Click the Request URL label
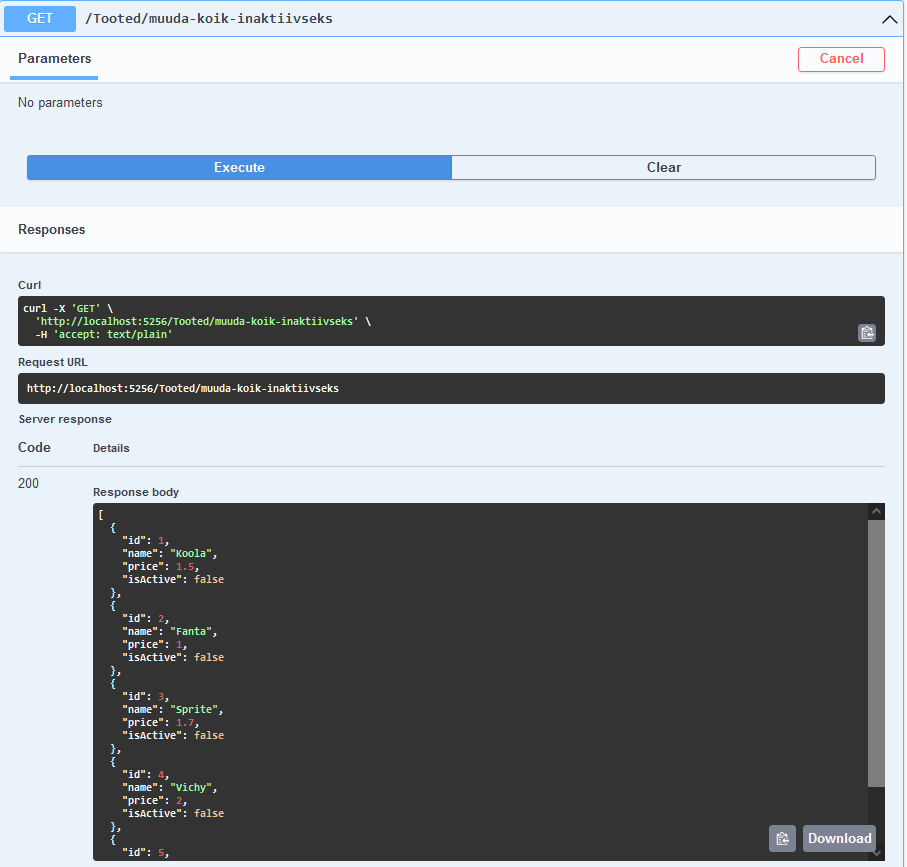This screenshot has height=867, width=907. pos(53,362)
